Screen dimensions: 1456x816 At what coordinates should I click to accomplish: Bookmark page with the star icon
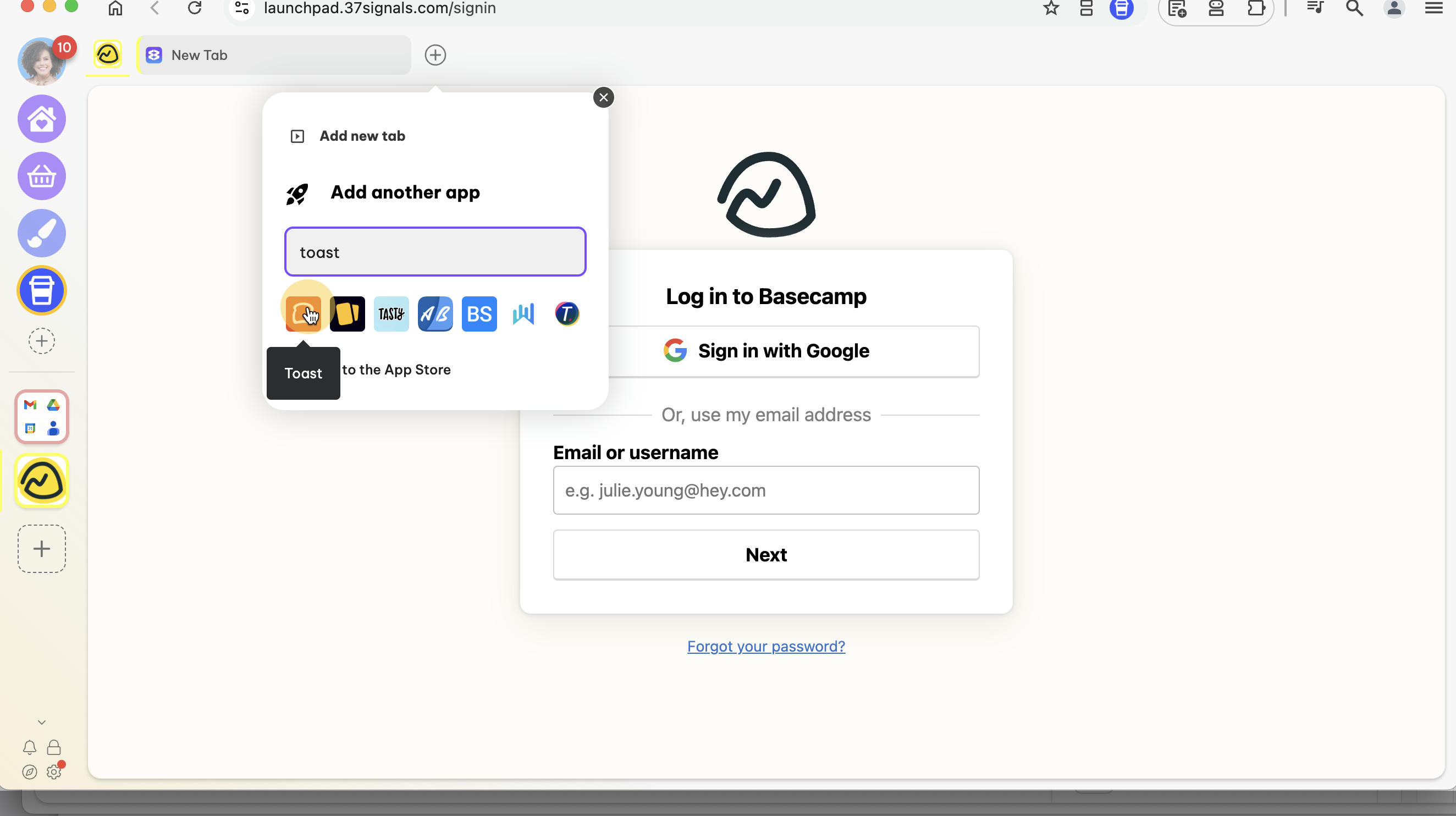pos(1051,8)
